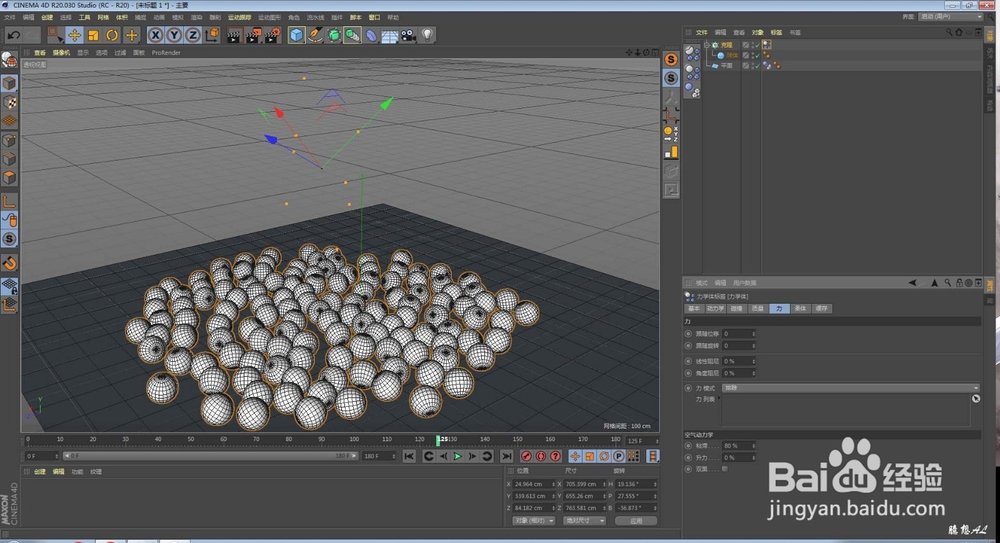Image resolution: width=1000 pixels, height=543 pixels.
Task: Switch to the 动力学 tab
Action: pos(715,308)
